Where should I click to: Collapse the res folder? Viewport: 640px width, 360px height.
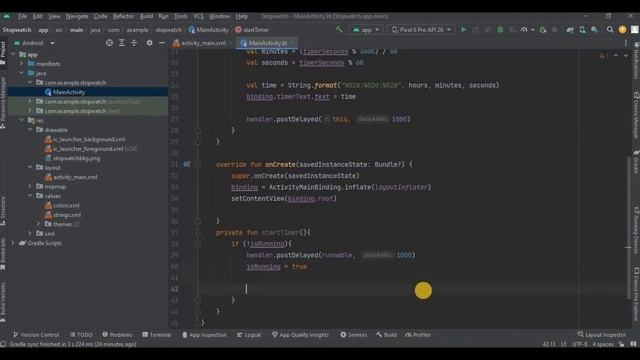(22, 120)
